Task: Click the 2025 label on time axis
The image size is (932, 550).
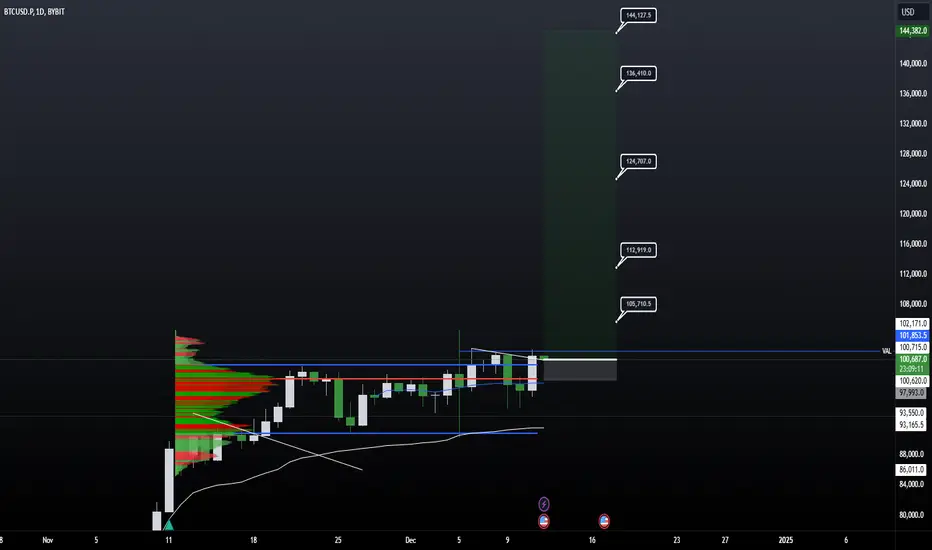Action: pyautogui.click(x=785, y=540)
